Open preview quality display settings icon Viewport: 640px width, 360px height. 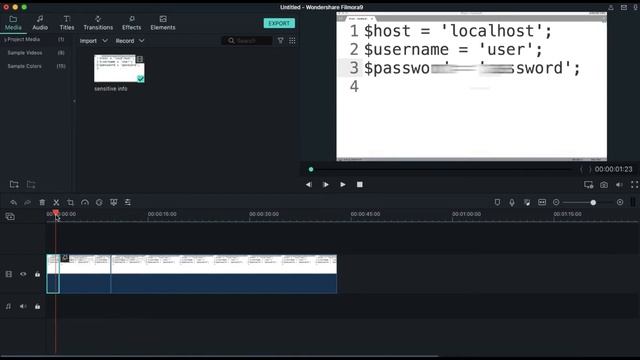(x=589, y=185)
